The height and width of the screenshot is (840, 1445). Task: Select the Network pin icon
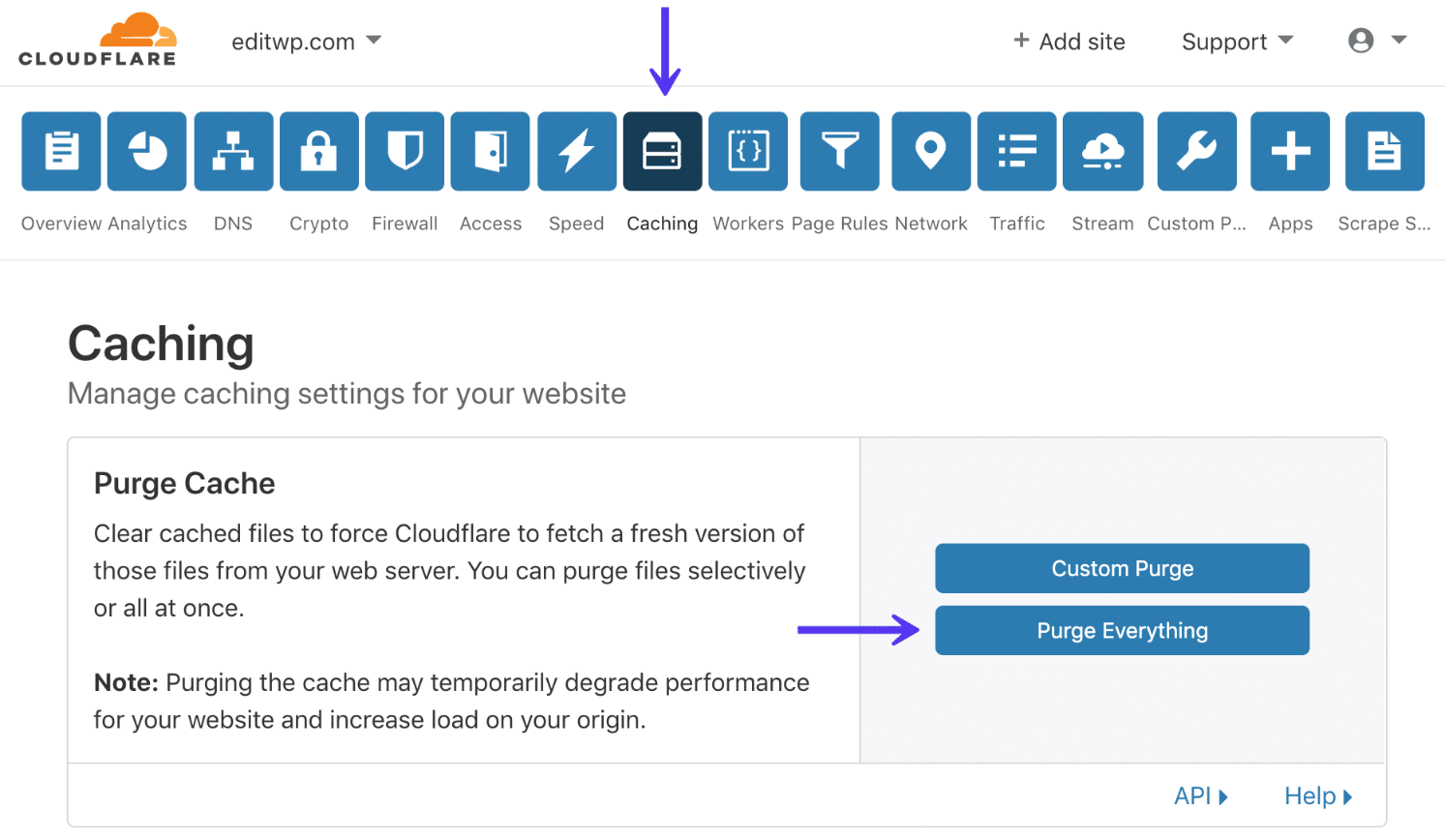point(930,151)
